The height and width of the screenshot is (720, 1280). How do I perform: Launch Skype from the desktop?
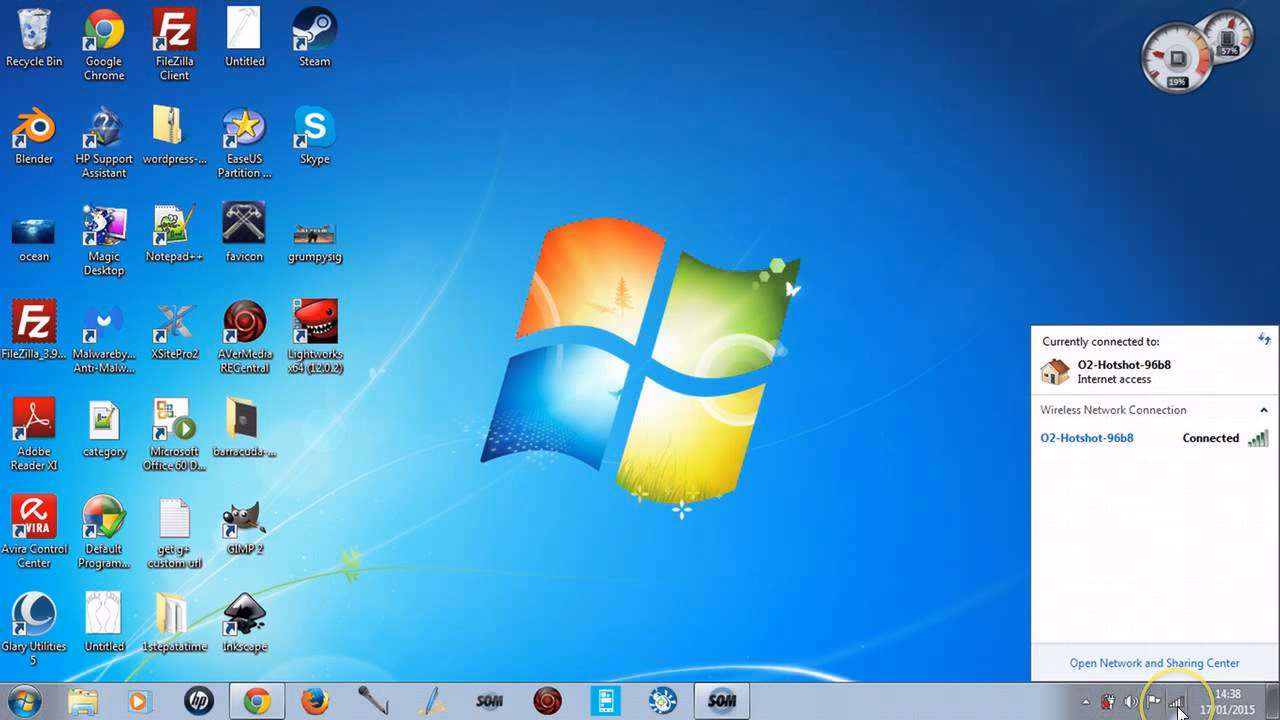(x=313, y=132)
